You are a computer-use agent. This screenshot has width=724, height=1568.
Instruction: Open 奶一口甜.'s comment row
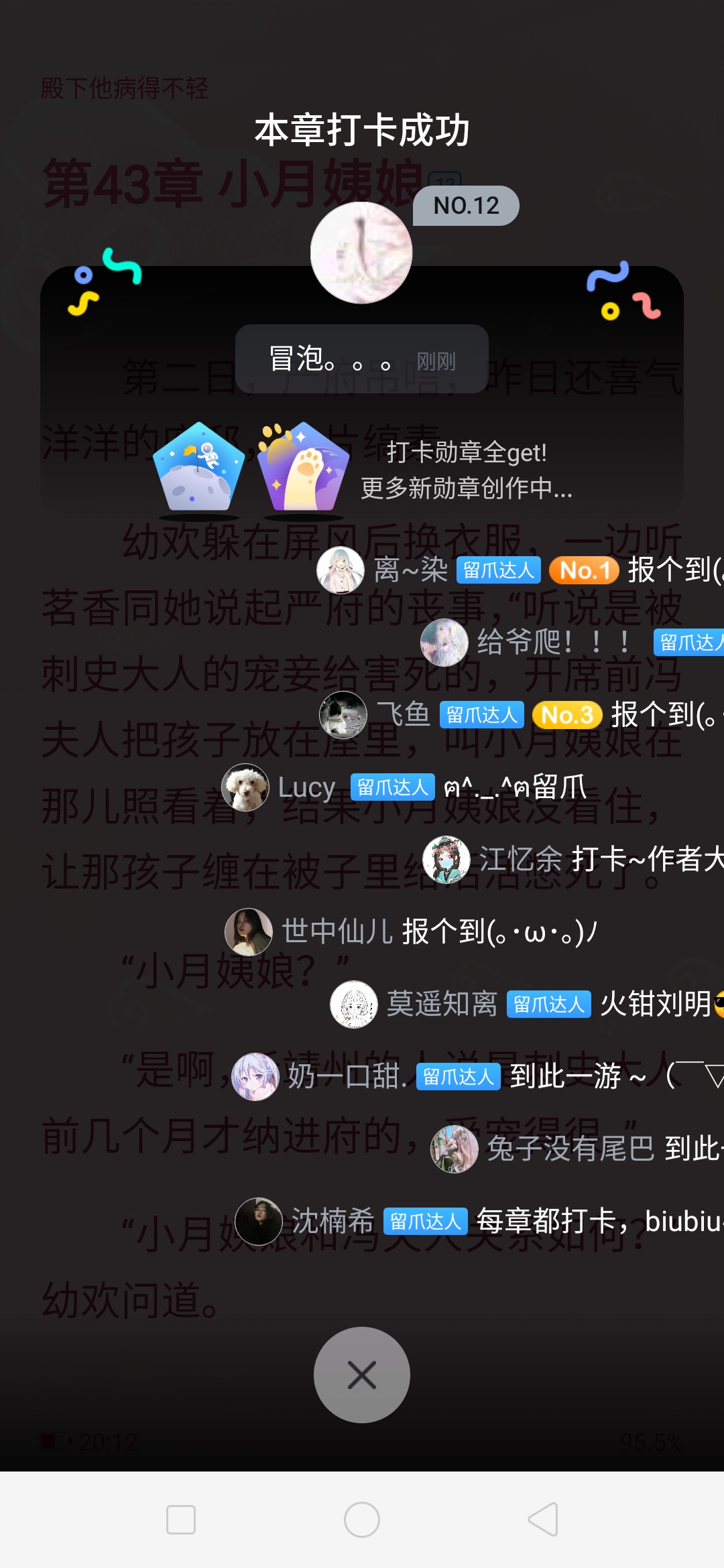click(x=477, y=1077)
